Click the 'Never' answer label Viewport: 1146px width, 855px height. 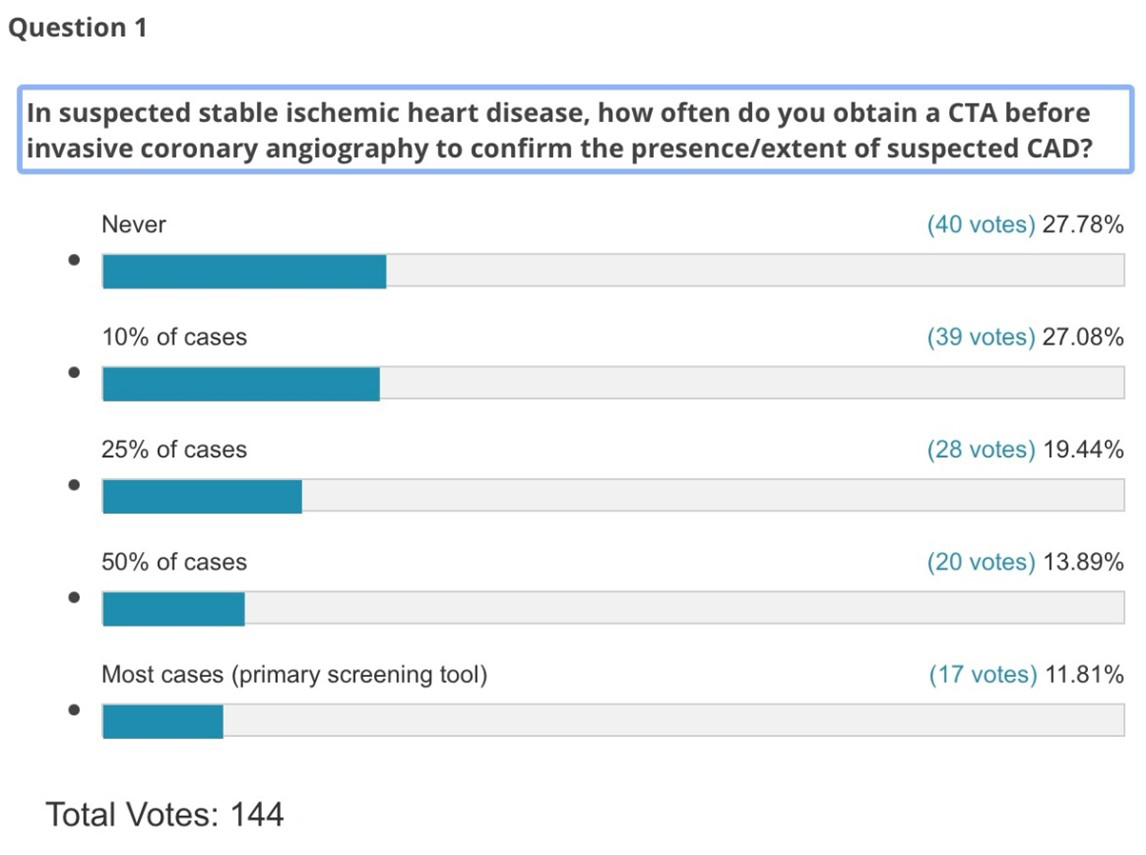[133, 225]
